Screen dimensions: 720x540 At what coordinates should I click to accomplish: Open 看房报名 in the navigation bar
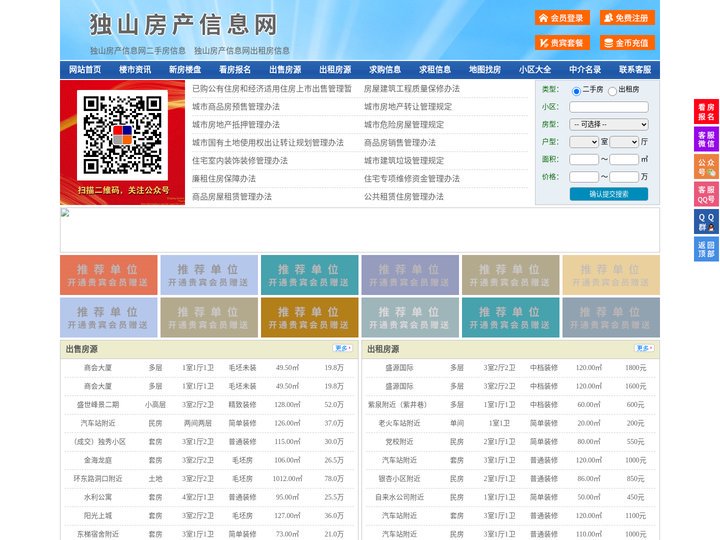(235, 70)
